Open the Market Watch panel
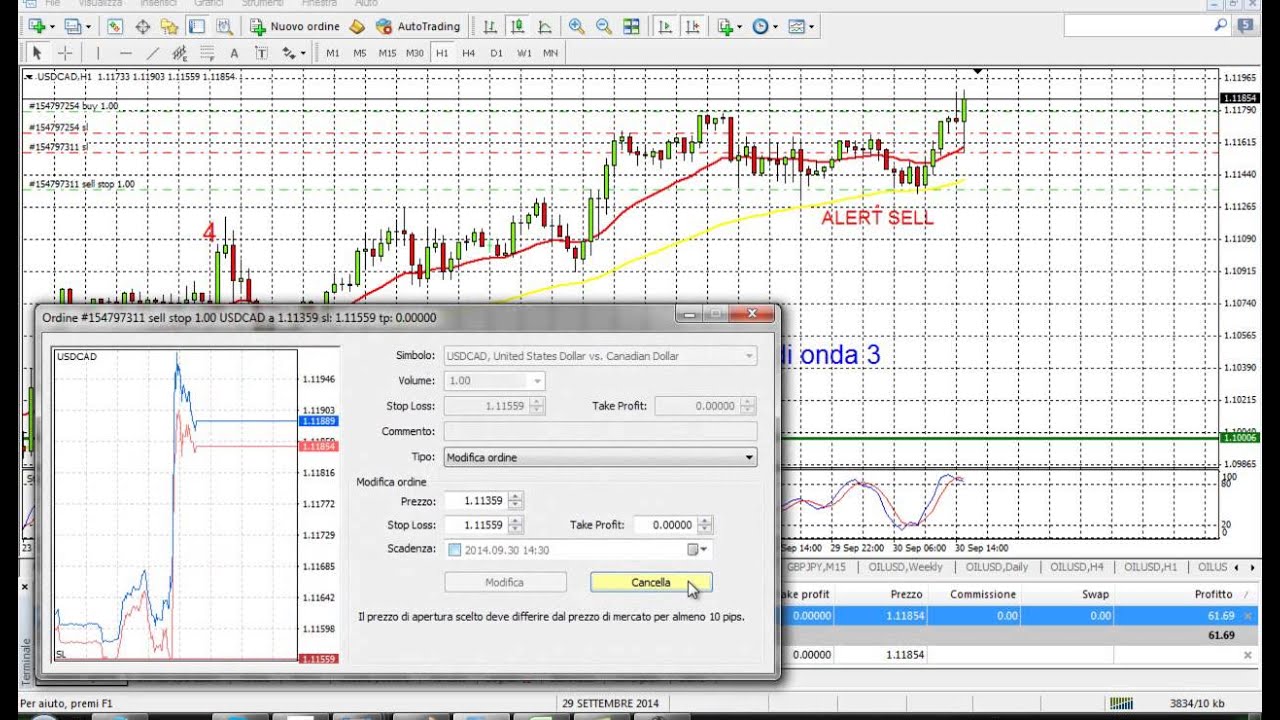Screen dimensions: 1280x720 115,26
